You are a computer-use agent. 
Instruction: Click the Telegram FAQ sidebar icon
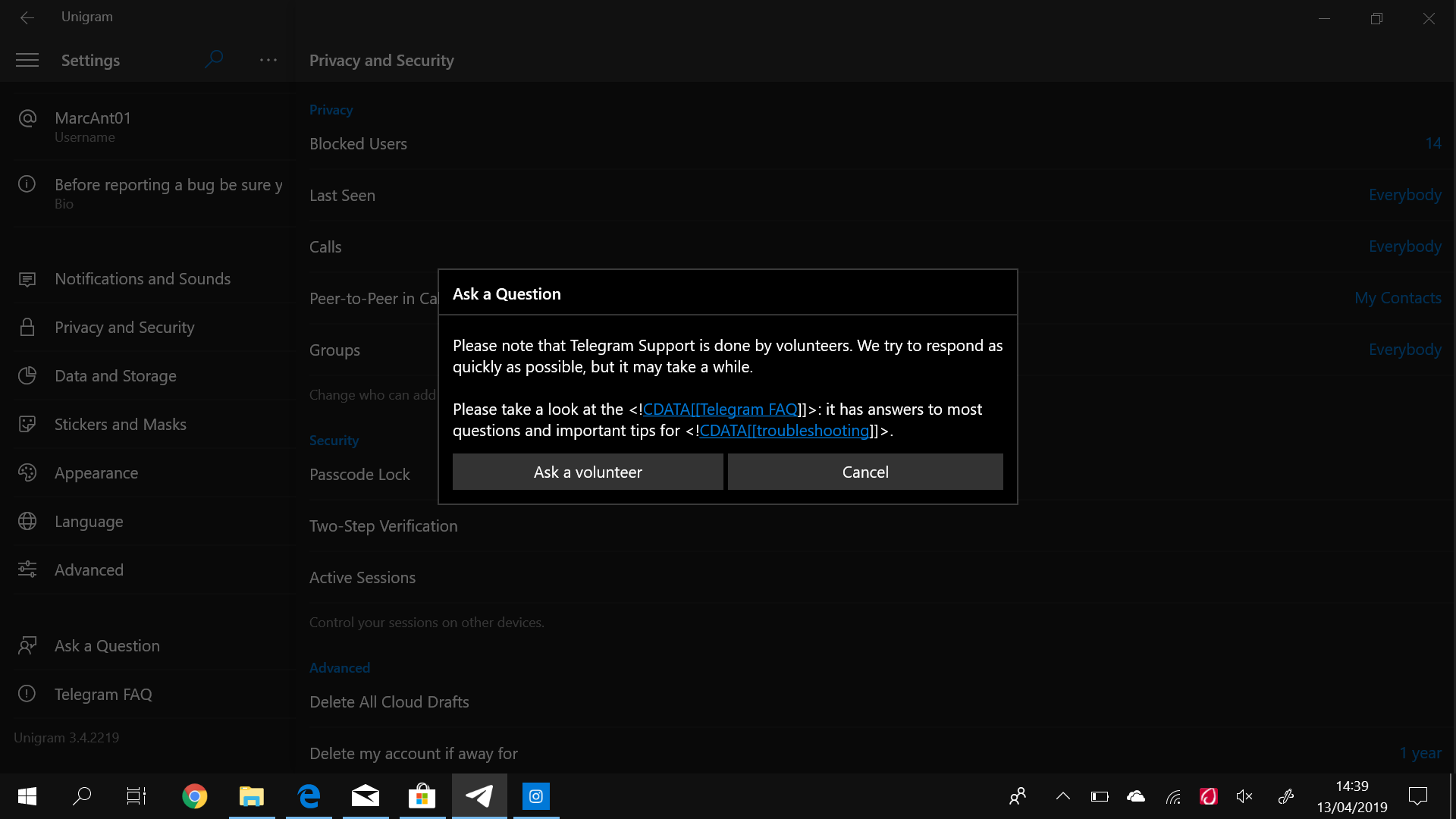[x=27, y=694]
